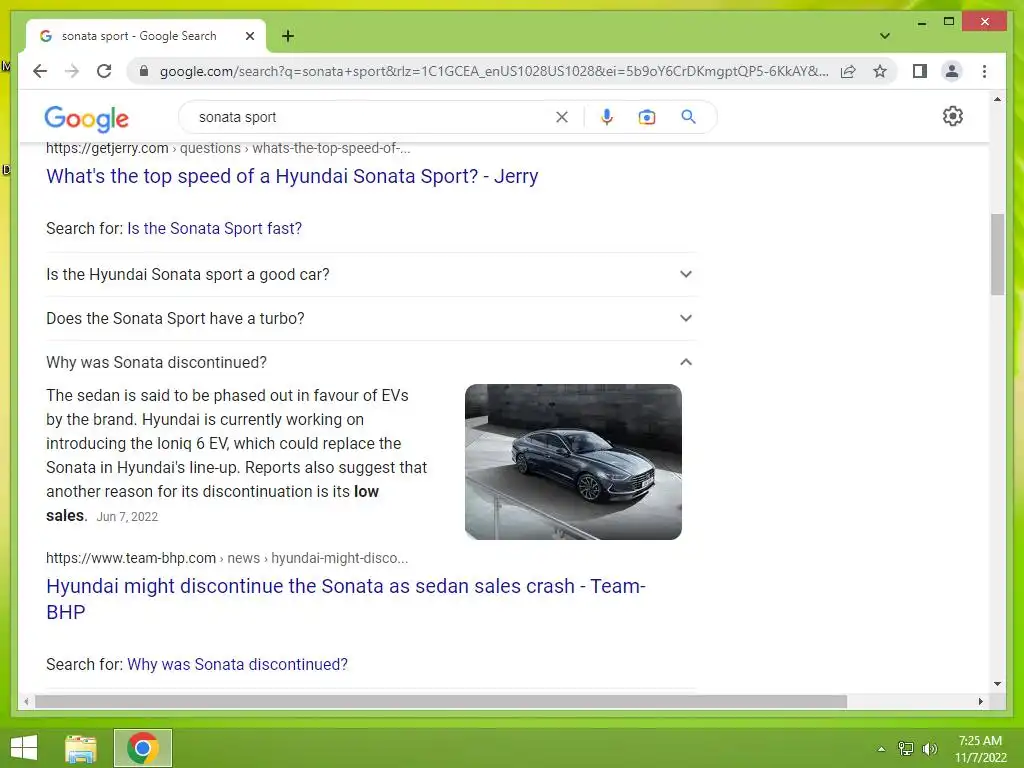Reload the current page
This screenshot has height=768, width=1024.
[104, 71]
